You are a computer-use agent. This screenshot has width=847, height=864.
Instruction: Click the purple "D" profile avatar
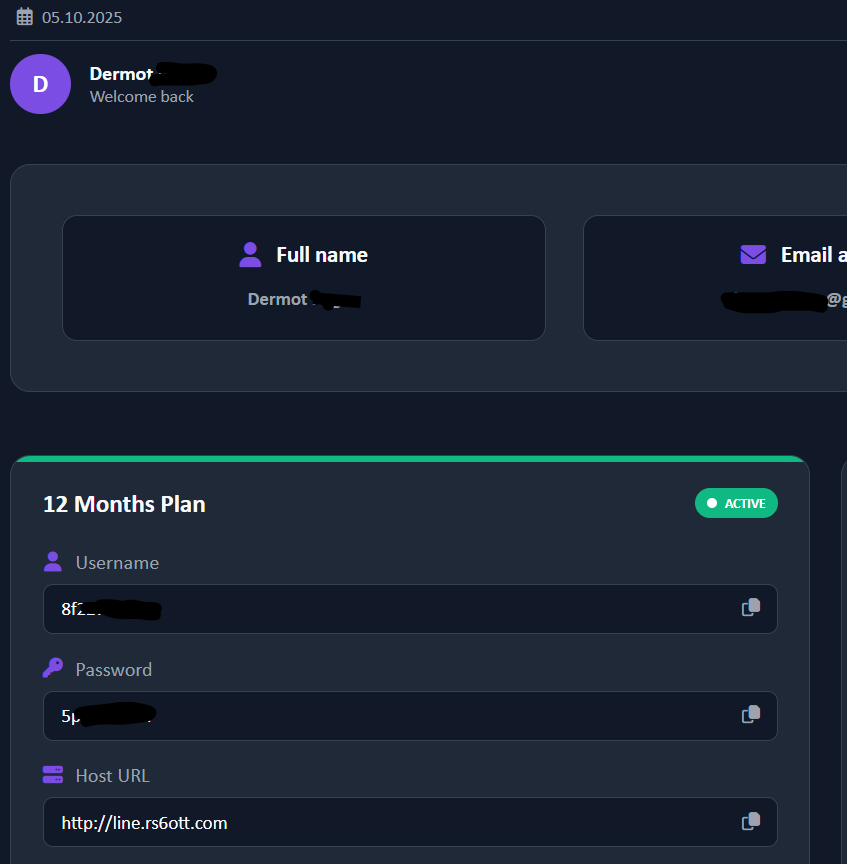click(x=40, y=84)
